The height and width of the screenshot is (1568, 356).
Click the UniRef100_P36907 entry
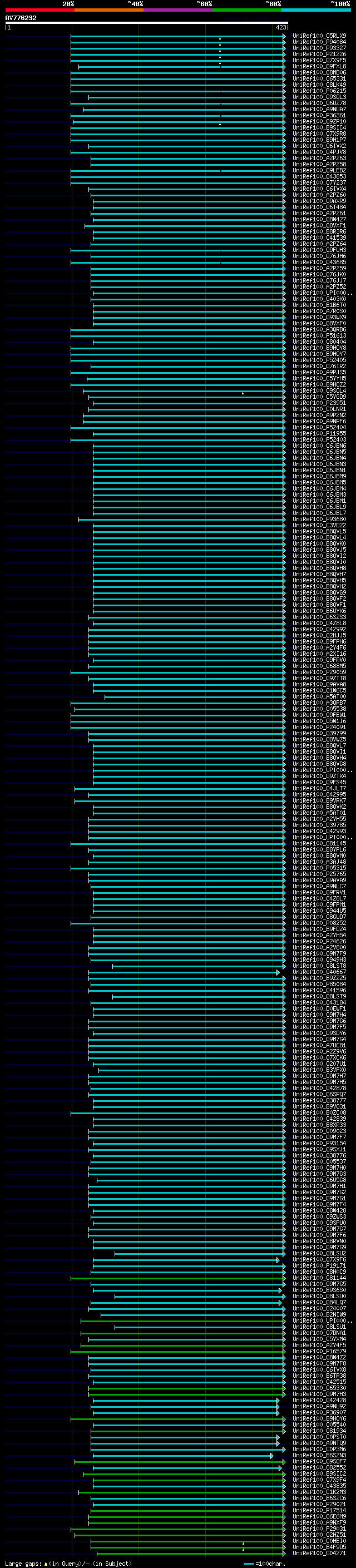point(319,1413)
